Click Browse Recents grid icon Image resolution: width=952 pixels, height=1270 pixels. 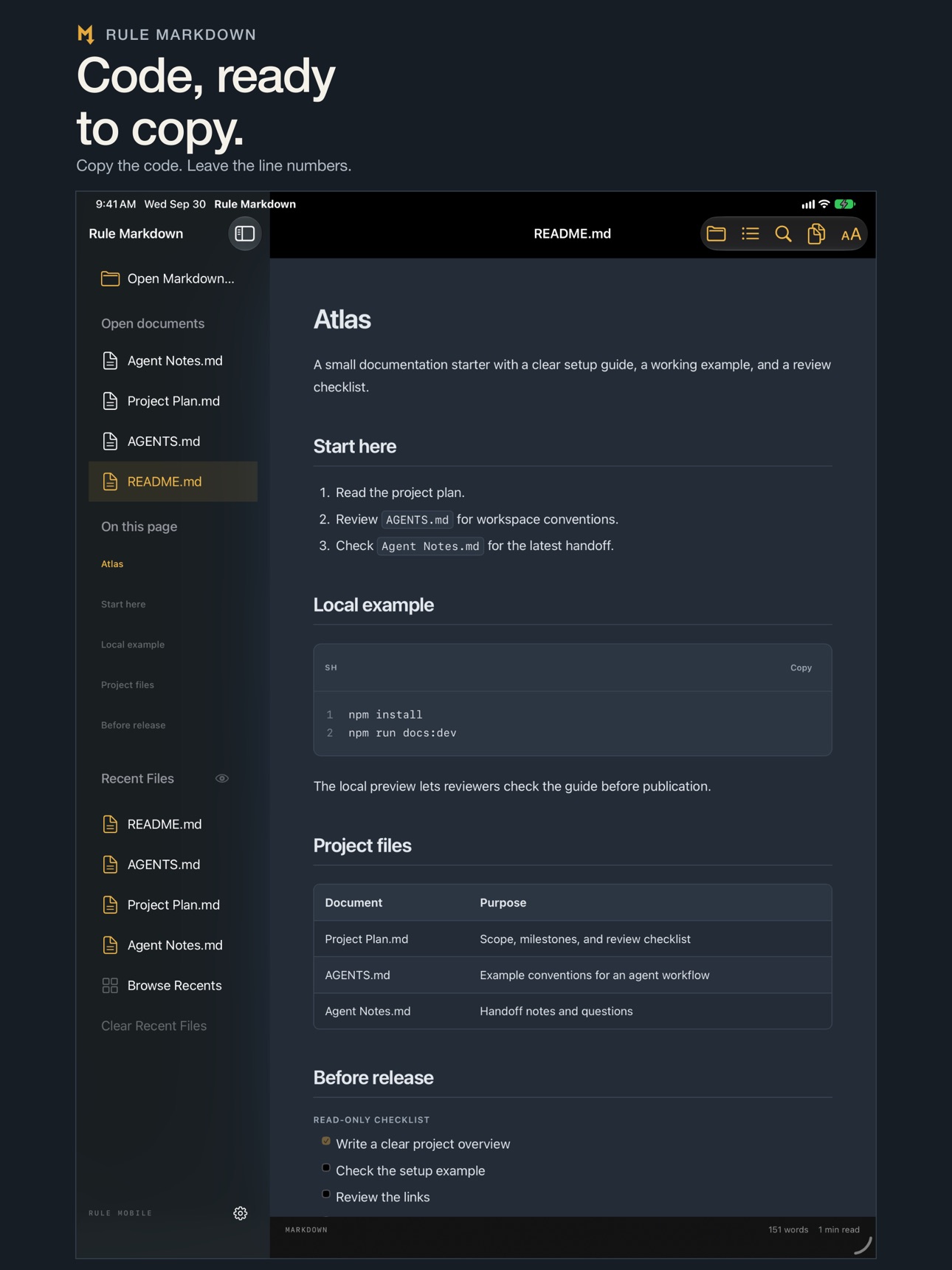110,985
